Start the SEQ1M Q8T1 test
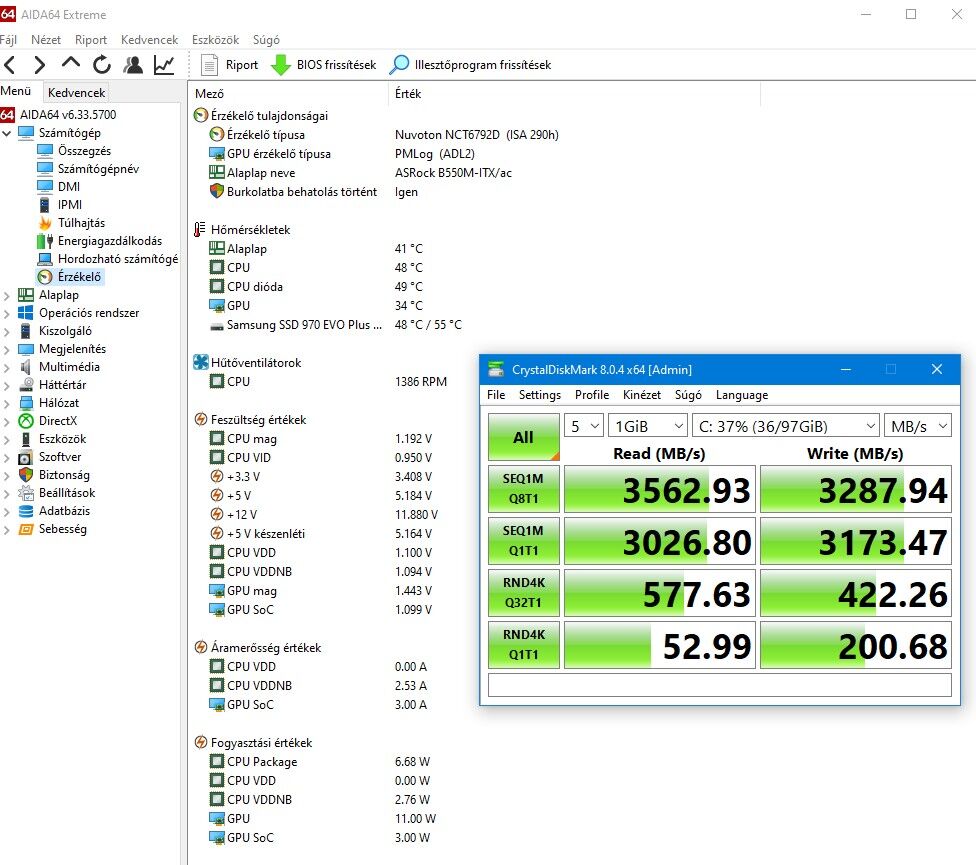Image resolution: width=976 pixels, height=865 pixels. (x=523, y=489)
